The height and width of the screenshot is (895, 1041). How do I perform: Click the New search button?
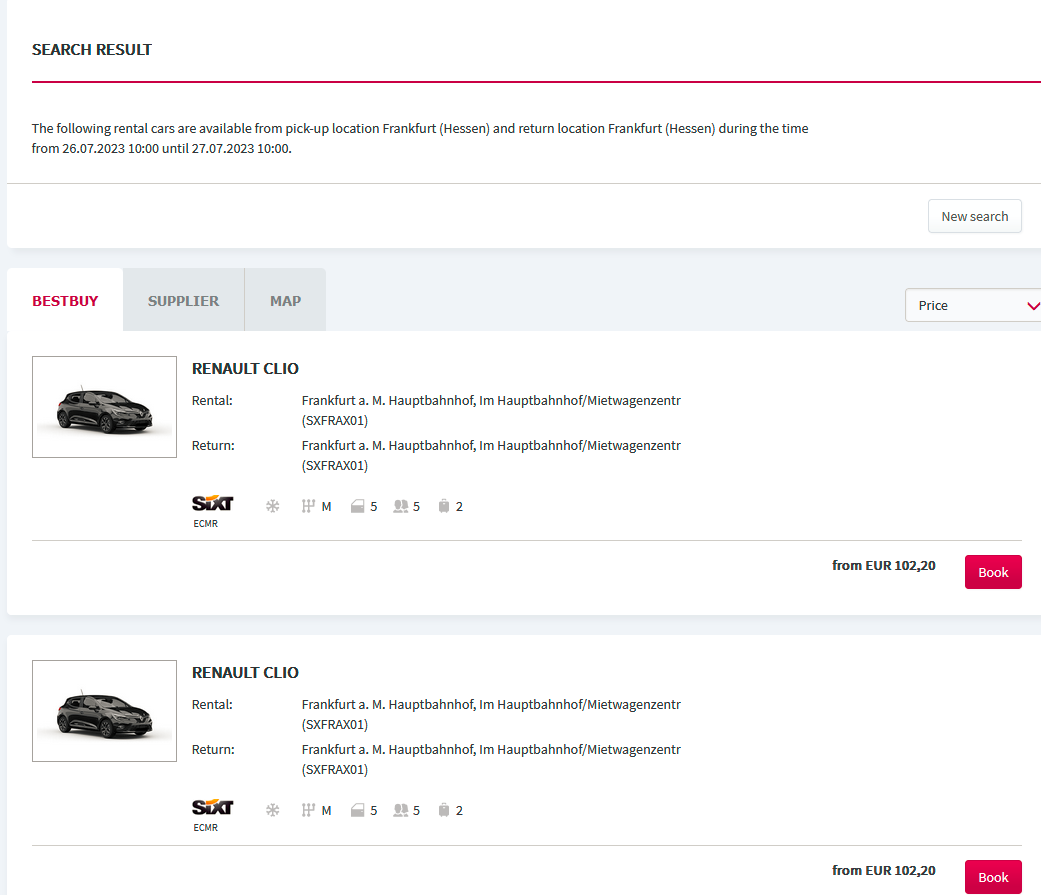tap(974, 216)
